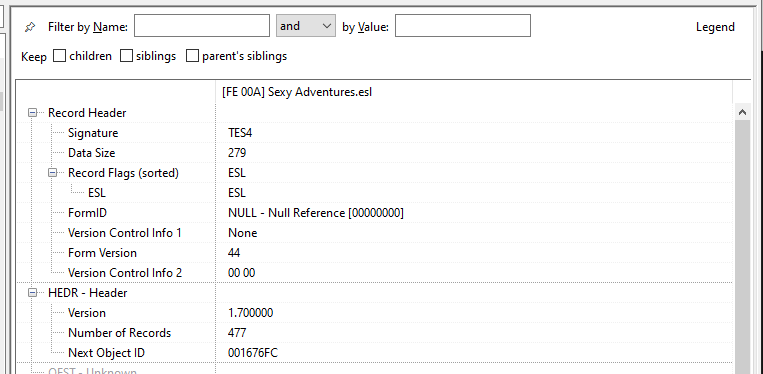Collapse the Record Header node
Viewport: 763px width, 374px height.
coord(33,113)
